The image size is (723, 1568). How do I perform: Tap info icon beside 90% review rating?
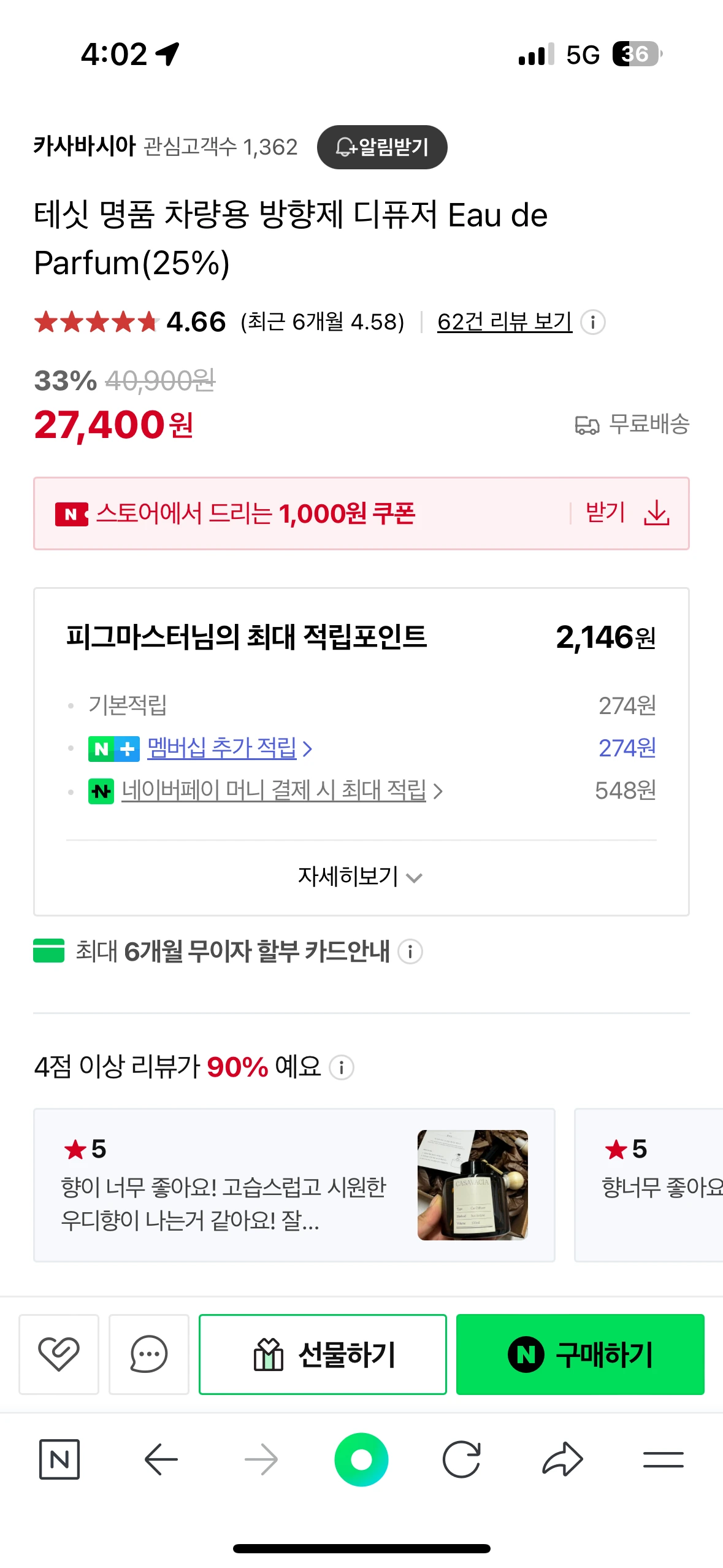[x=342, y=1067]
